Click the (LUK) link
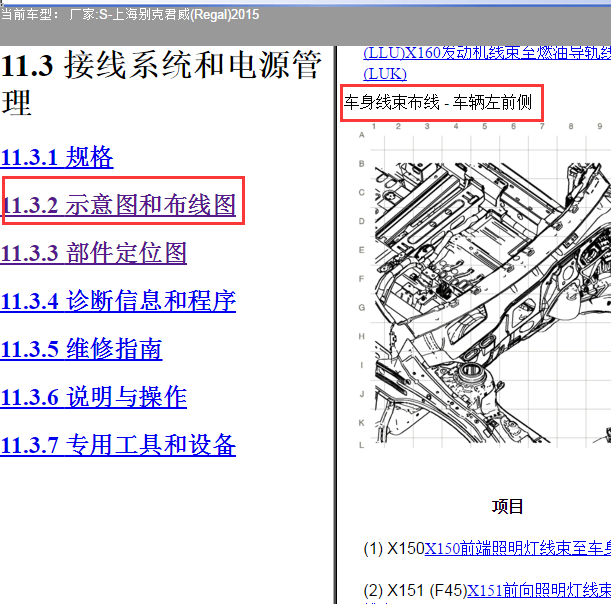The image size is (611, 604). pyautogui.click(x=385, y=74)
